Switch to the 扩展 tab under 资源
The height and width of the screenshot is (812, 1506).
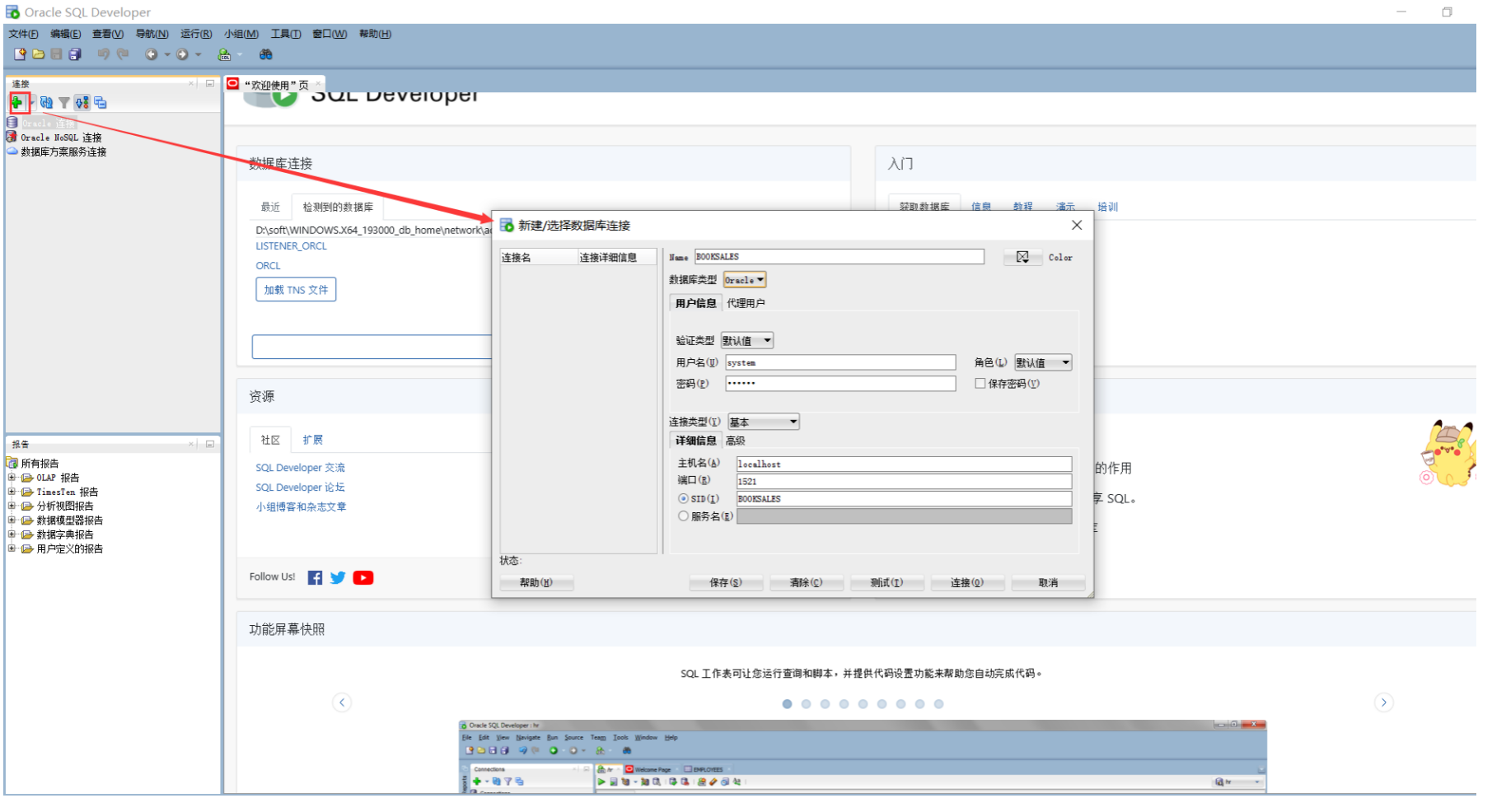tap(313, 440)
